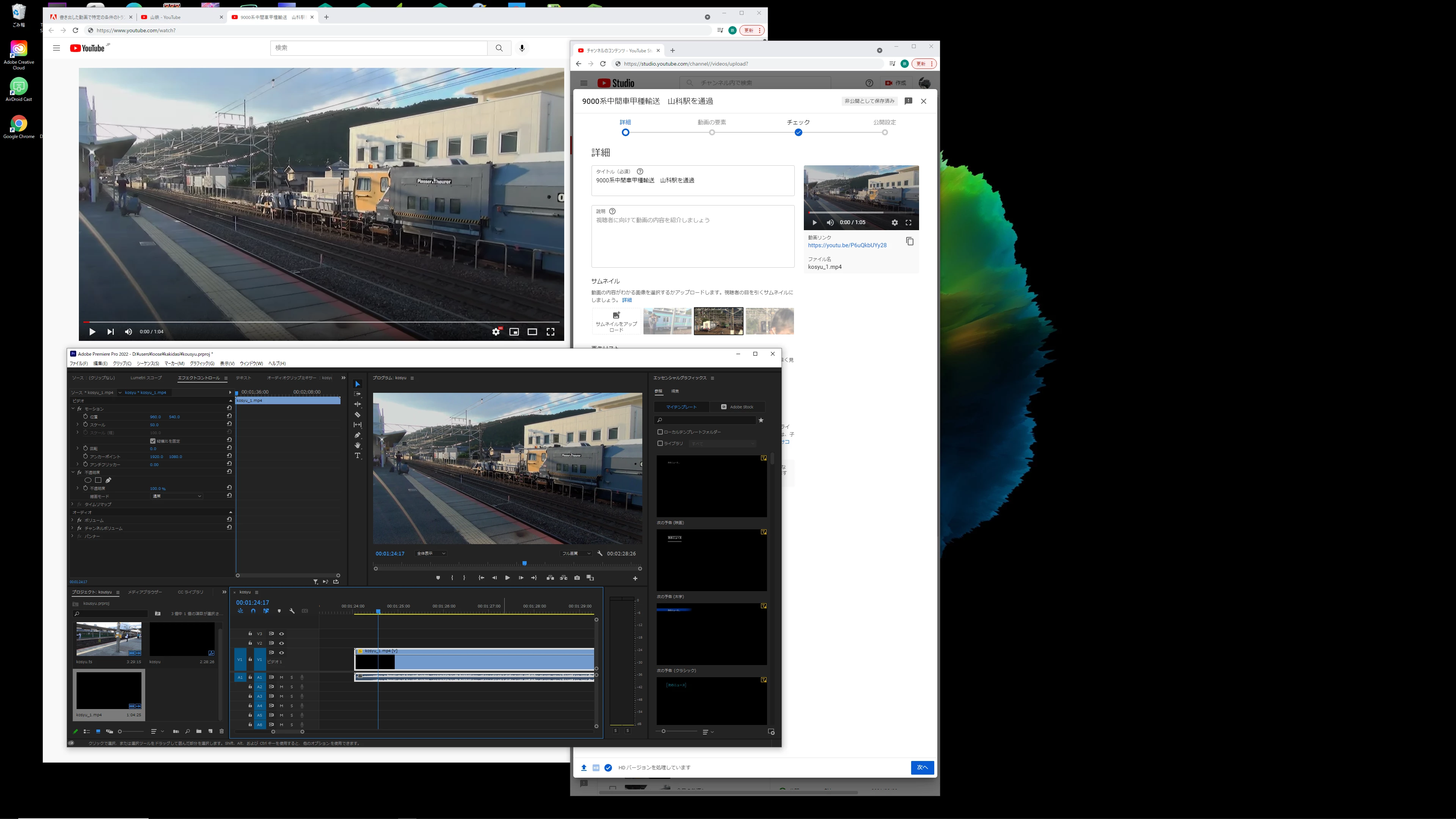Switch to the Lumetri Scopes tab
The width and height of the screenshot is (1456, 819).
coord(146,378)
